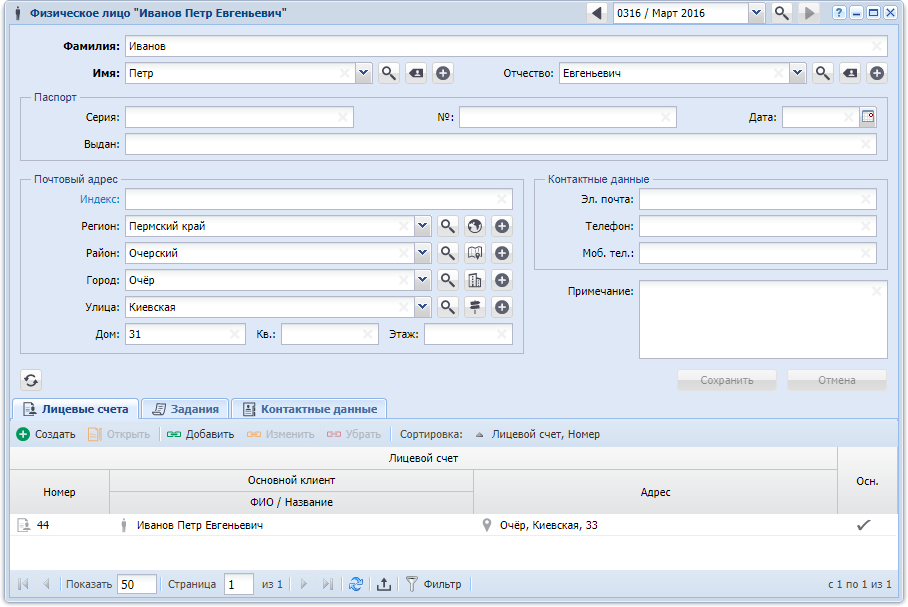Sort by Номер column header
The width and height of the screenshot is (908, 607).
click(x=59, y=492)
